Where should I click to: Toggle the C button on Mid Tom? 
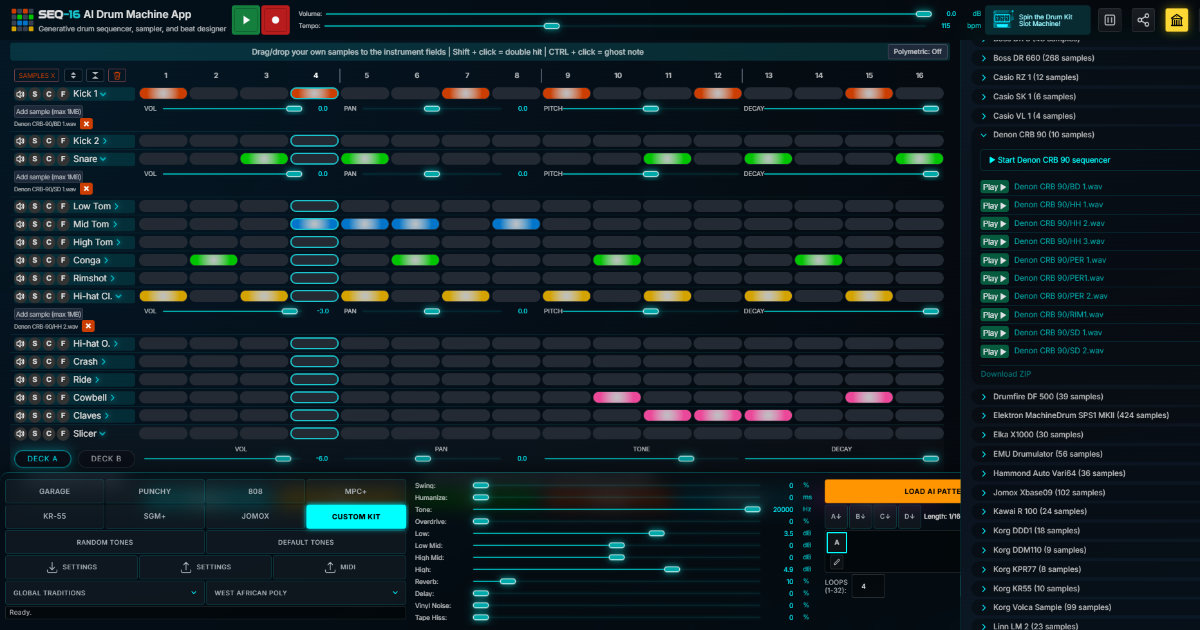[x=48, y=225]
